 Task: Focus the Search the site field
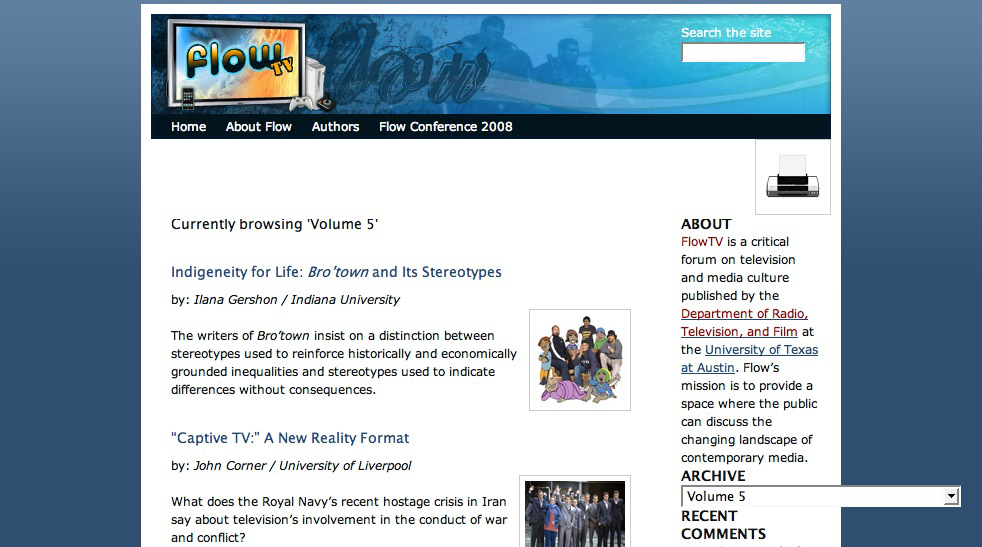point(743,53)
